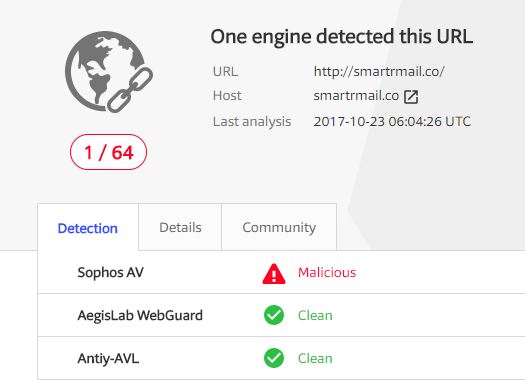Image resolution: width=525 pixels, height=380 pixels.
Task: Click the smartrmail.co host name
Action: click(356, 96)
